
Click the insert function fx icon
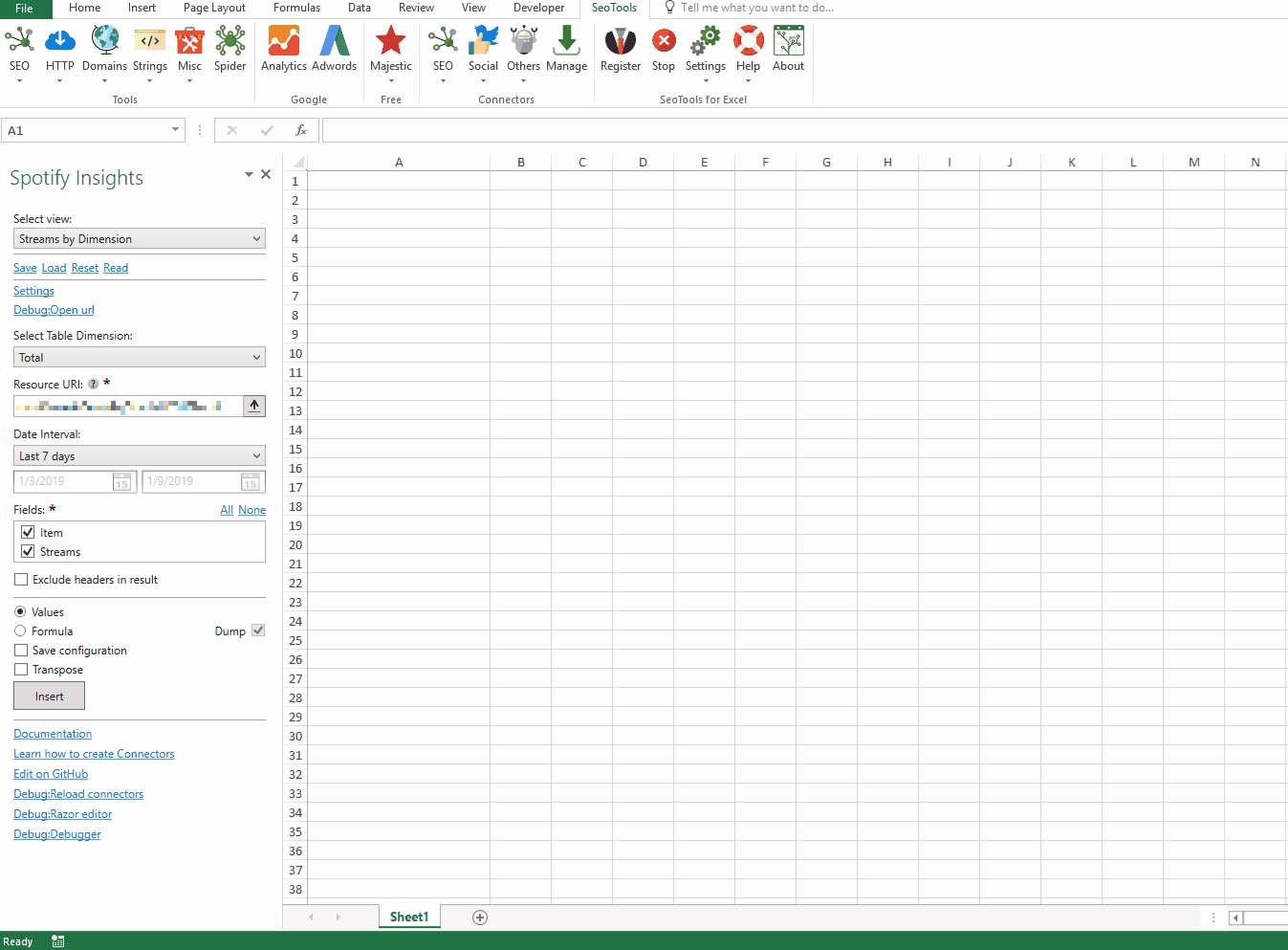click(301, 130)
